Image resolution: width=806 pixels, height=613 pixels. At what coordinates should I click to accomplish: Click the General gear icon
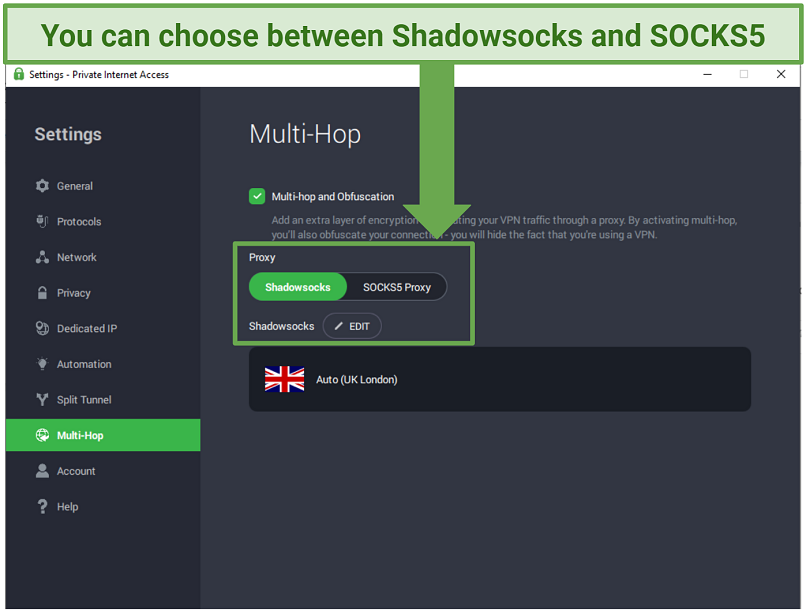click(42, 186)
